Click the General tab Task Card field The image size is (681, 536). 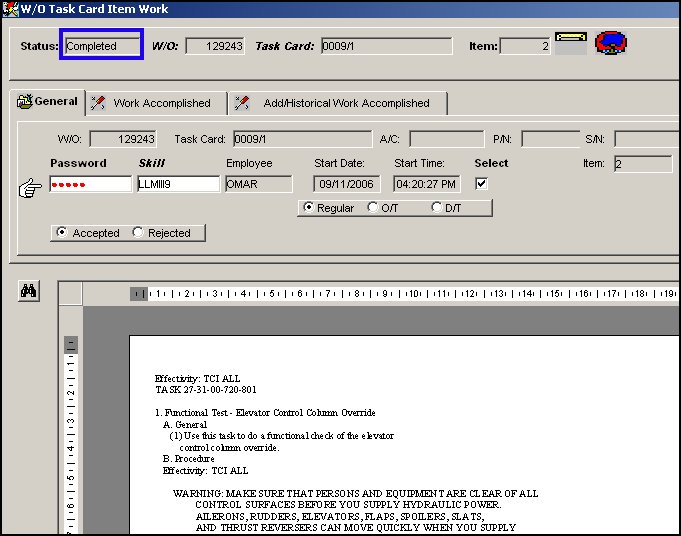(303, 139)
